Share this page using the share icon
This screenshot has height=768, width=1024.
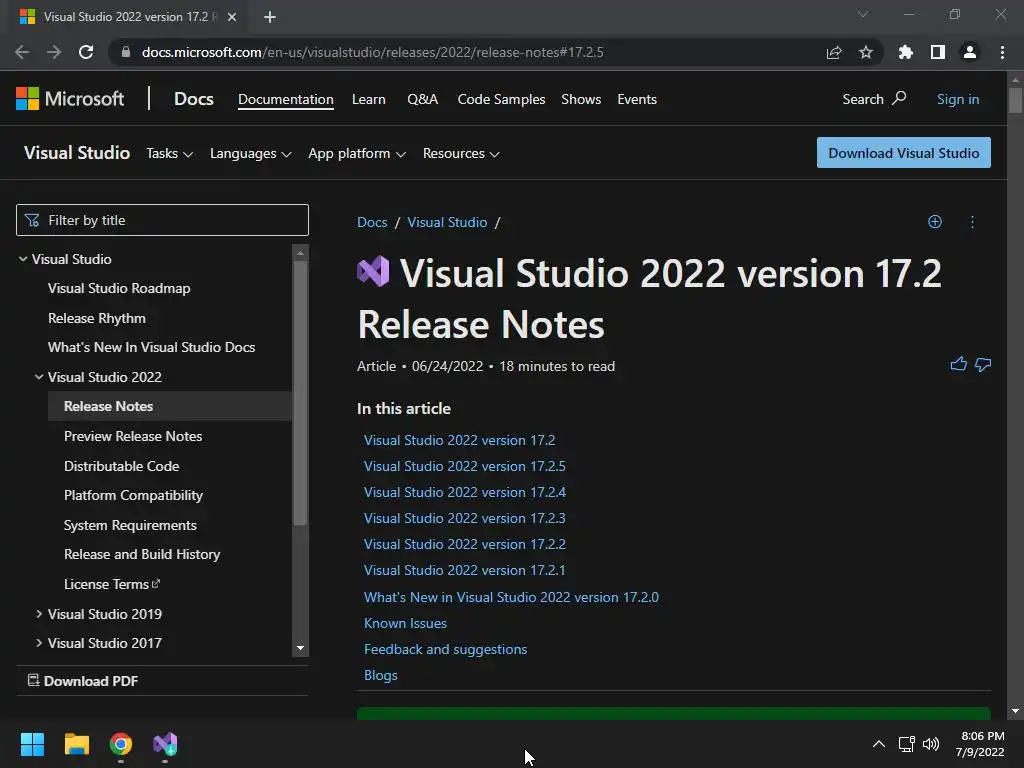[x=834, y=52]
